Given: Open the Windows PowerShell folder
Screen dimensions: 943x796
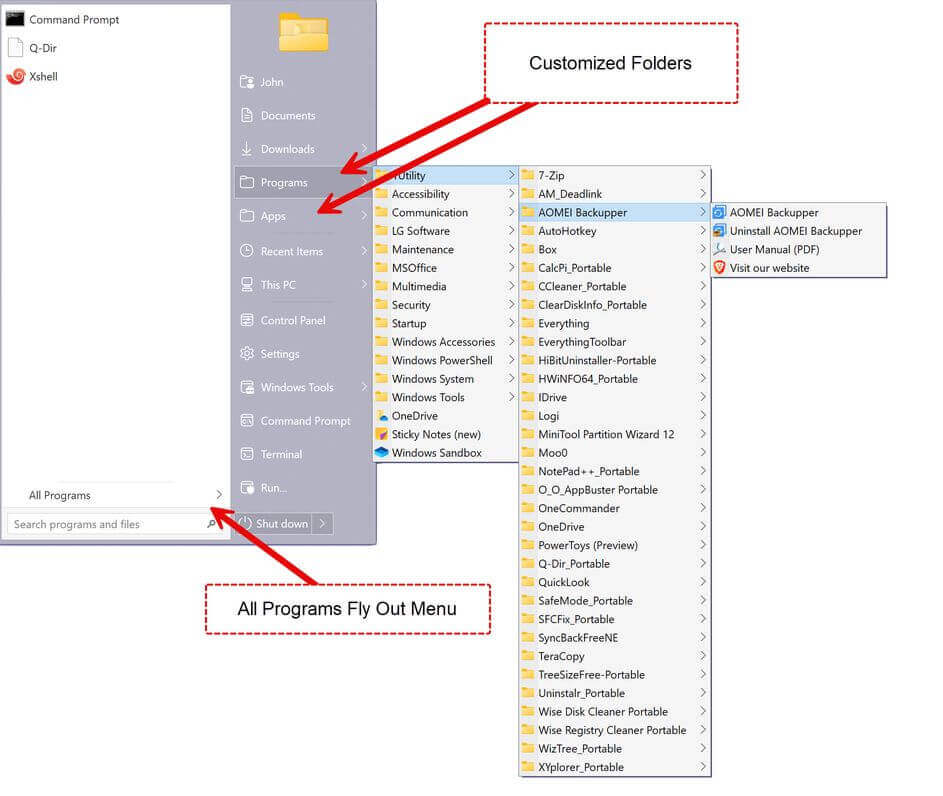Looking at the screenshot, I should 446,360.
